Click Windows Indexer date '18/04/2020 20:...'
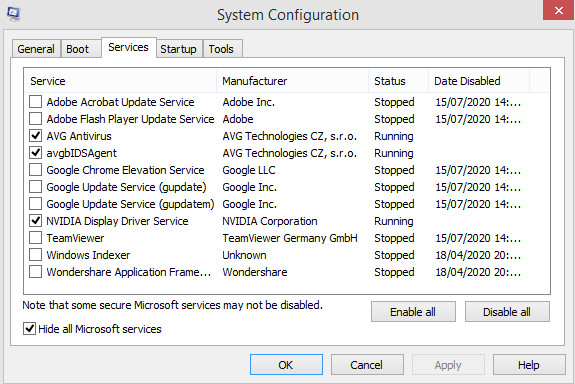 point(478,255)
